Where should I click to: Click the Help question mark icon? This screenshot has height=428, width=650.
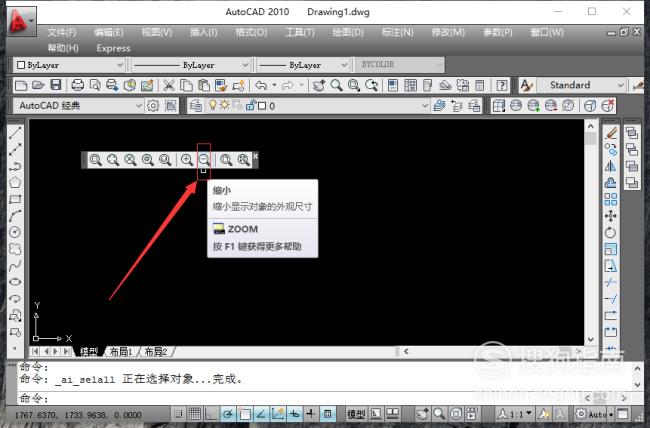click(x=502, y=85)
